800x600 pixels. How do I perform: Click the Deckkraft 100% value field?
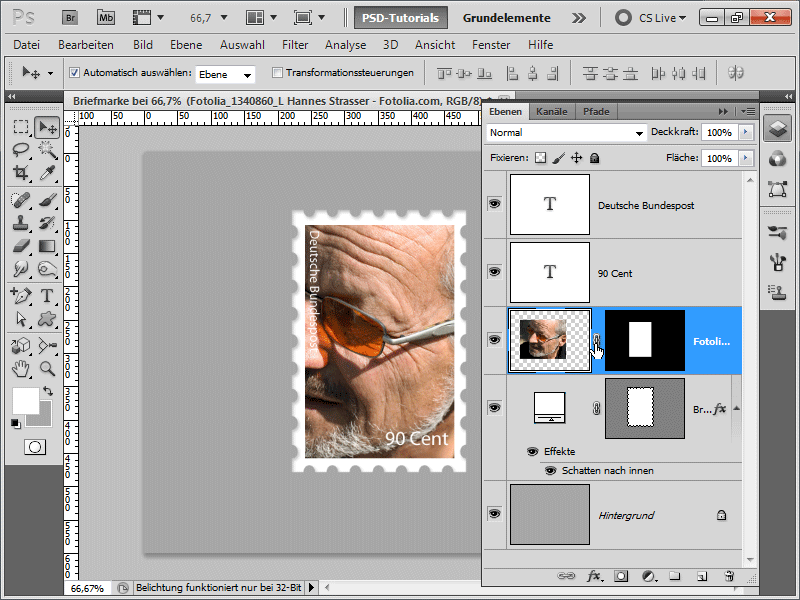[719, 132]
